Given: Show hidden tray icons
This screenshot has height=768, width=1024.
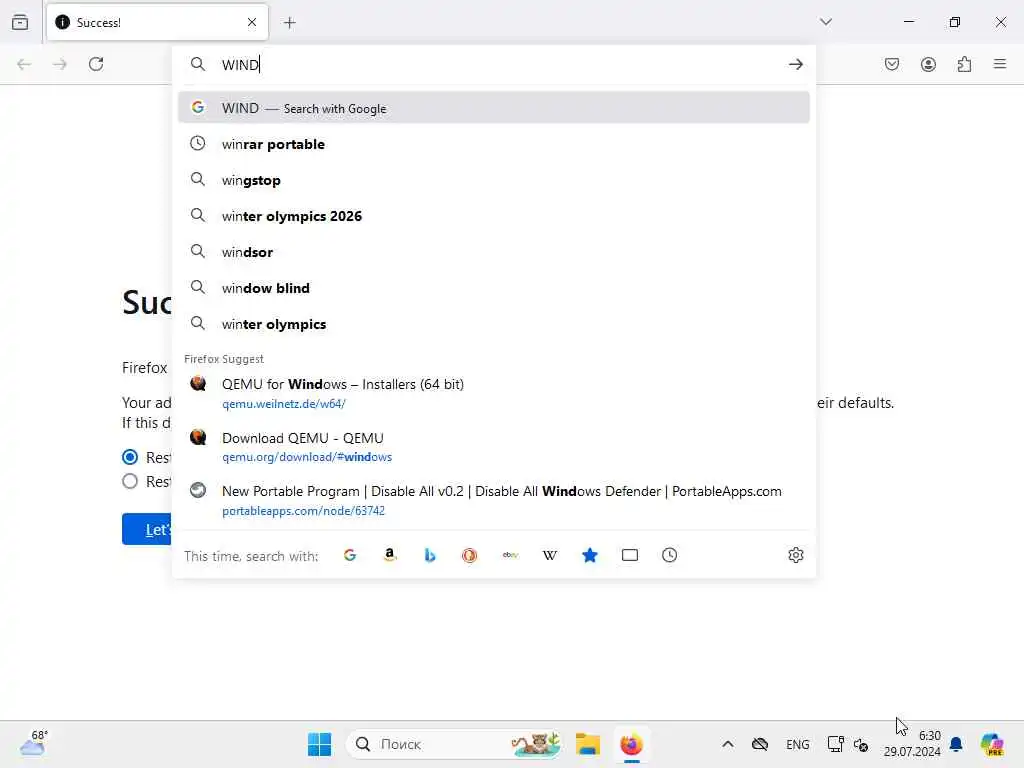Looking at the screenshot, I should [x=728, y=744].
